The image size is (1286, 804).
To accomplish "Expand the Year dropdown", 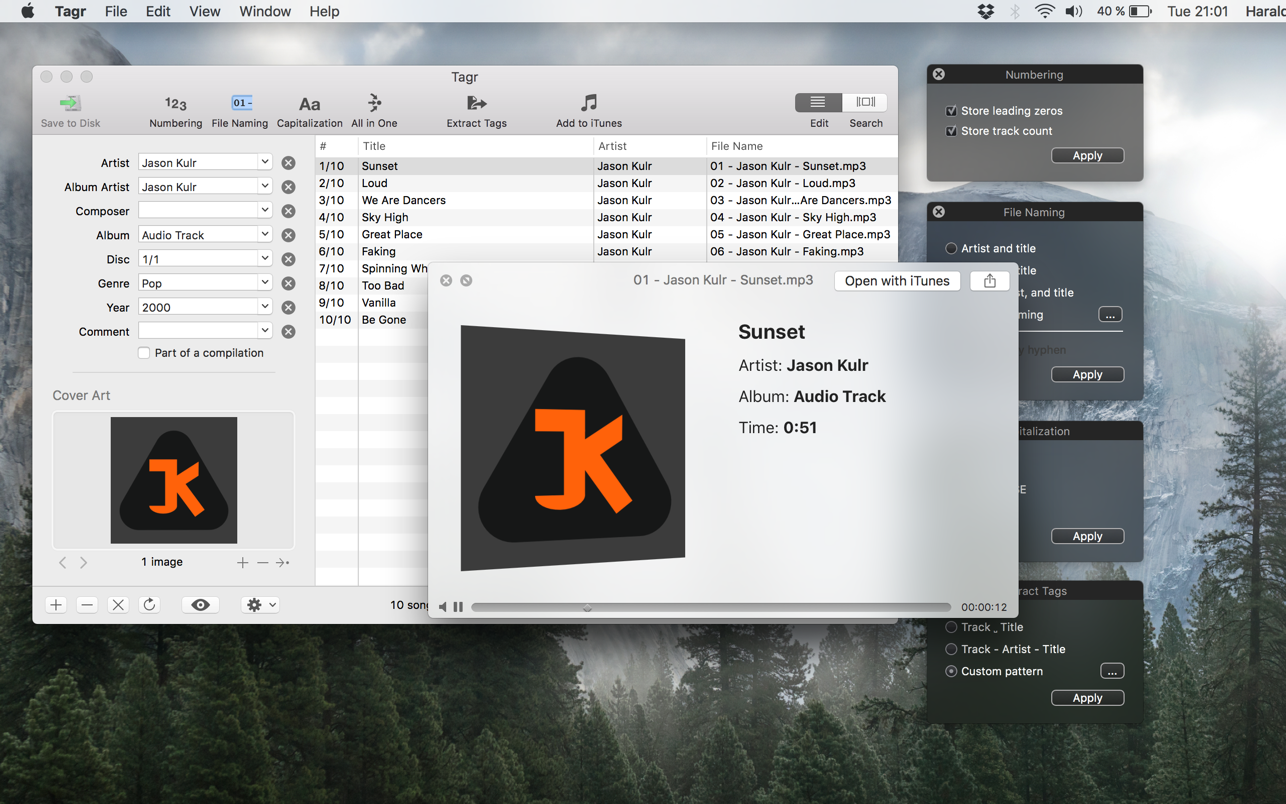I will pyautogui.click(x=264, y=306).
